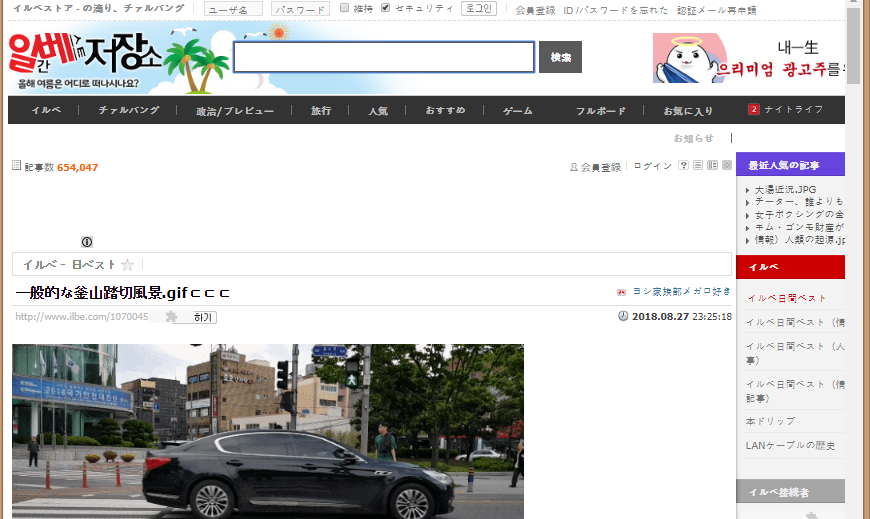The height and width of the screenshot is (519, 870).
Task: Click the main search input field
Action: 383,57
